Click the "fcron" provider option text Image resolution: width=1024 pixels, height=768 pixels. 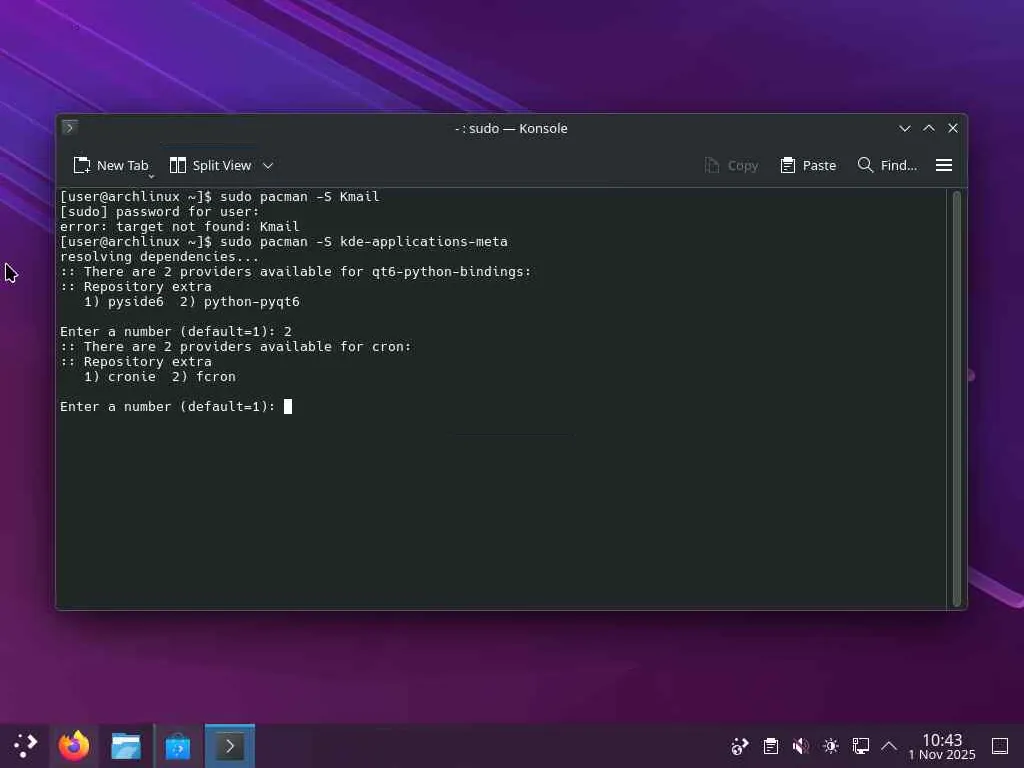point(216,377)
